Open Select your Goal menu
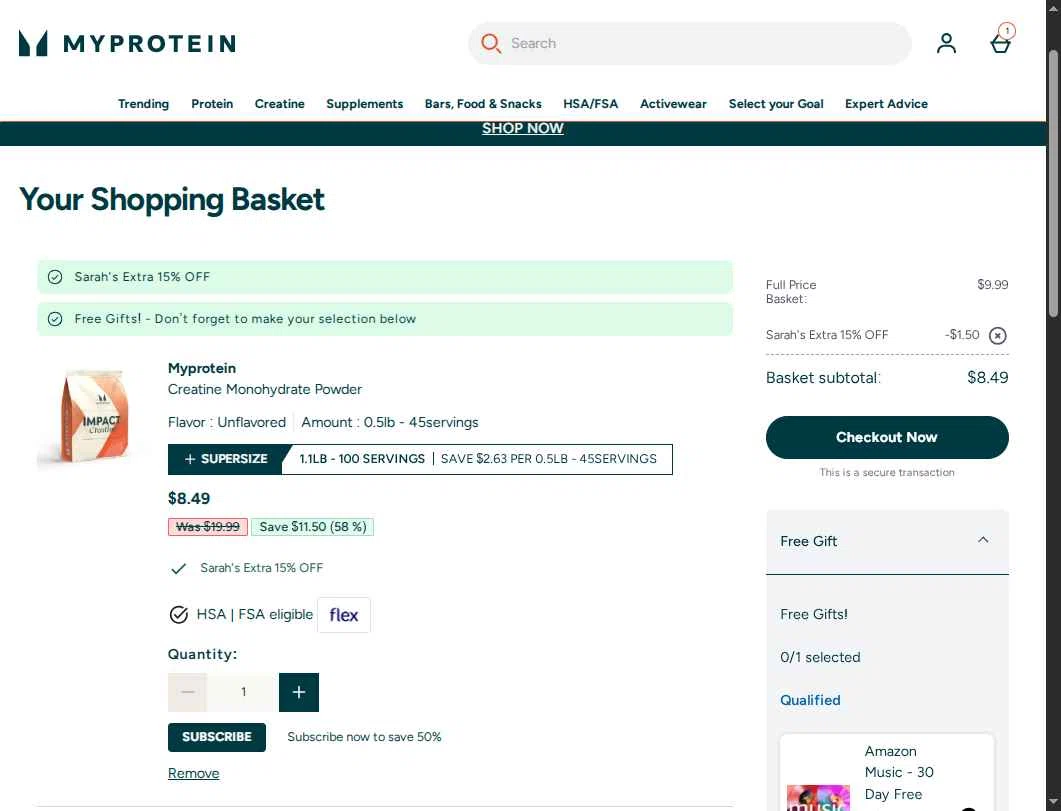 776,104
